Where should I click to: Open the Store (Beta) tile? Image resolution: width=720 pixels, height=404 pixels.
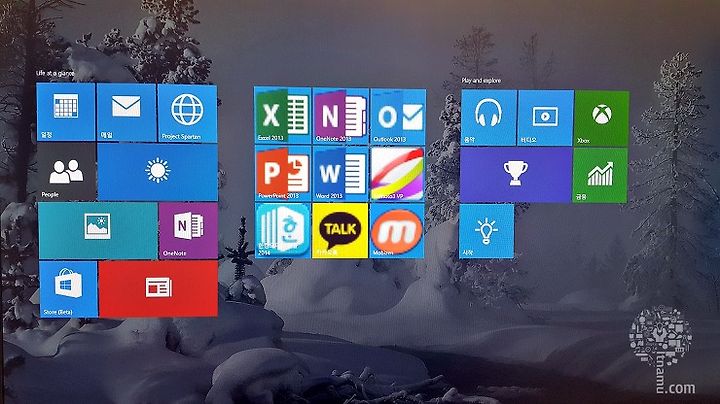tap(68, 289)
